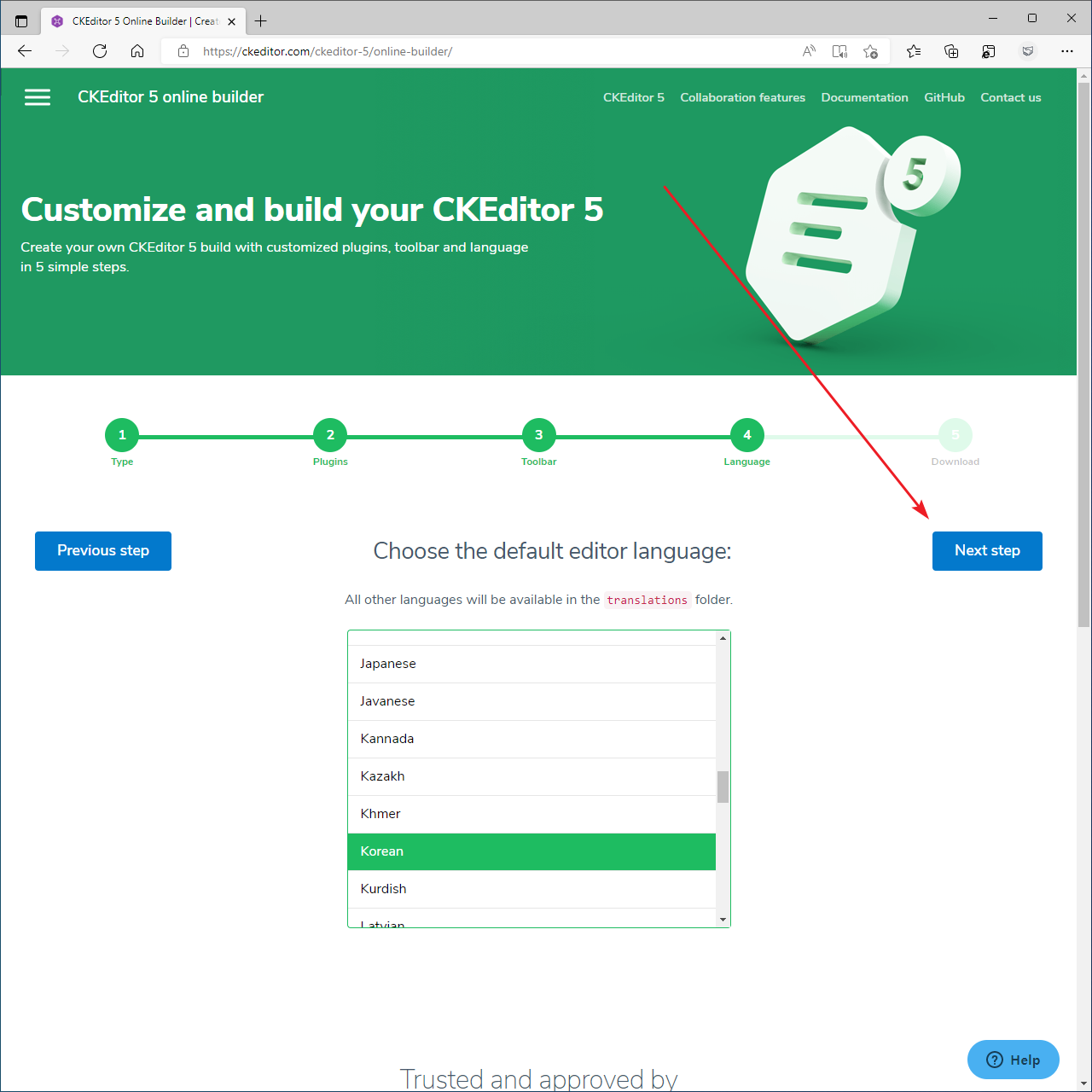Image resolution: width=1092 pixels, height=1092 pixels.
Task: Pick Khmer from the language list
Action: coord(531,814)
